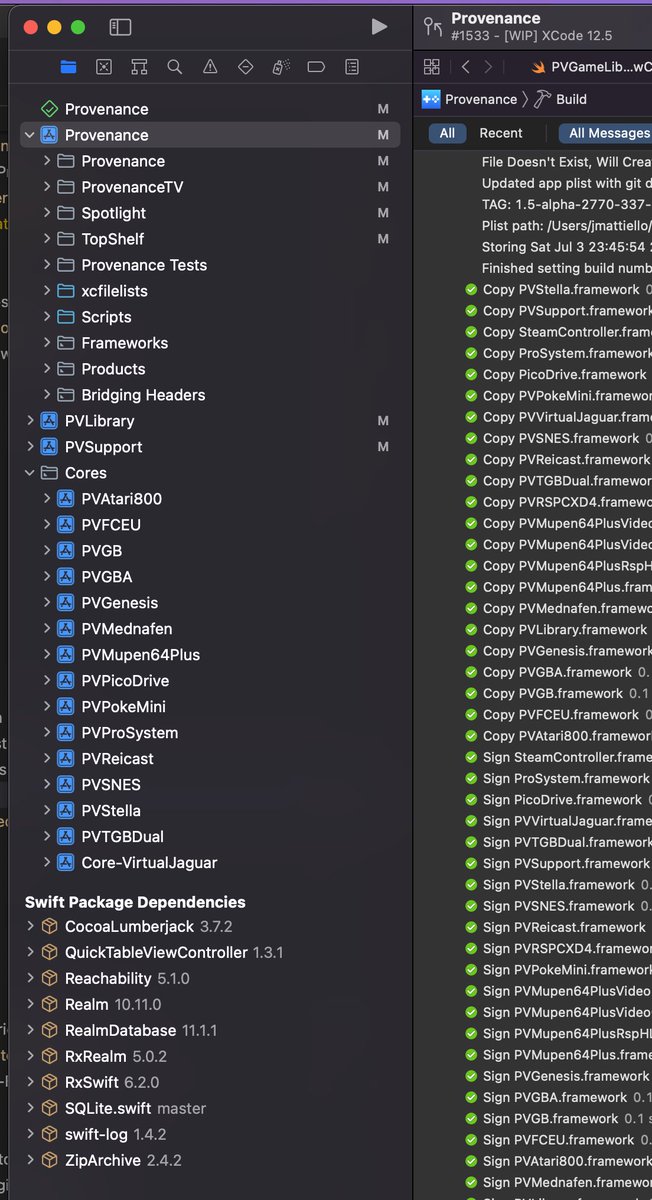
Task: Expand the PVMupen64Plus project
Action: coord(47,655)
